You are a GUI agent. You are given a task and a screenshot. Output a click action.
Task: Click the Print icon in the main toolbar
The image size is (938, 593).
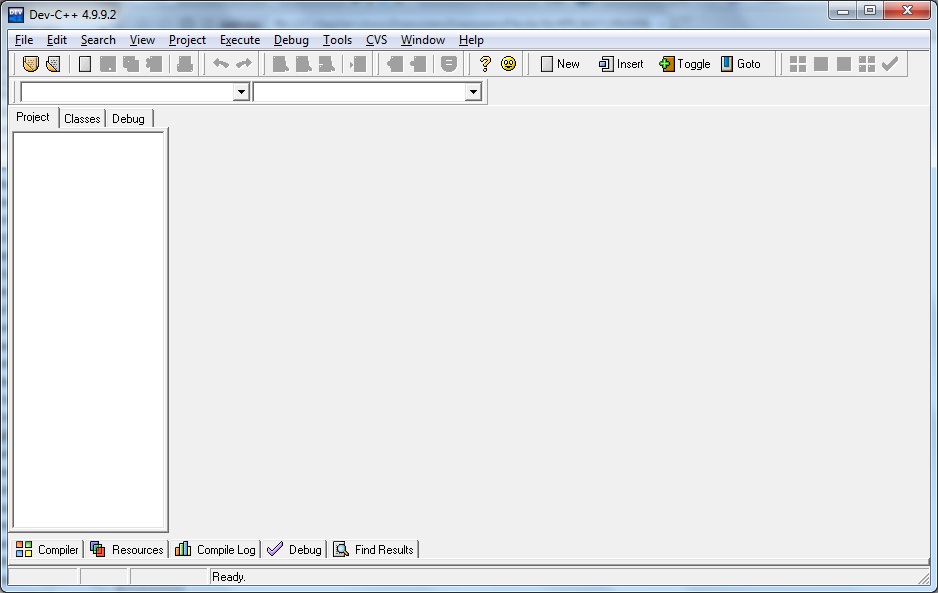(184, 64)
